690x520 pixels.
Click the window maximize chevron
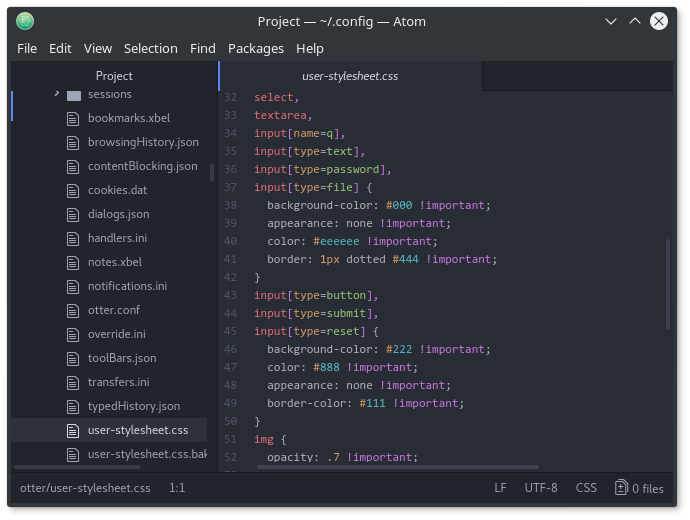[x=635, y=21]
